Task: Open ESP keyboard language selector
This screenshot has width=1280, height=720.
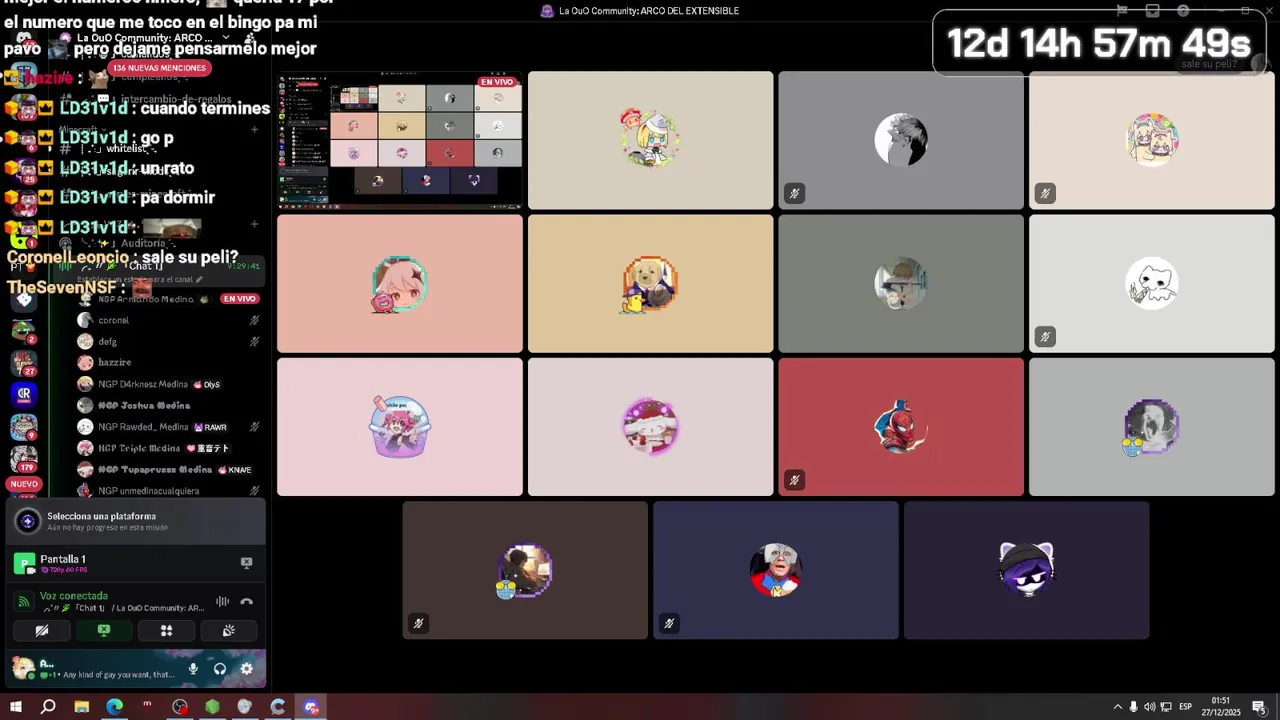Action: tap(1185, 707)
